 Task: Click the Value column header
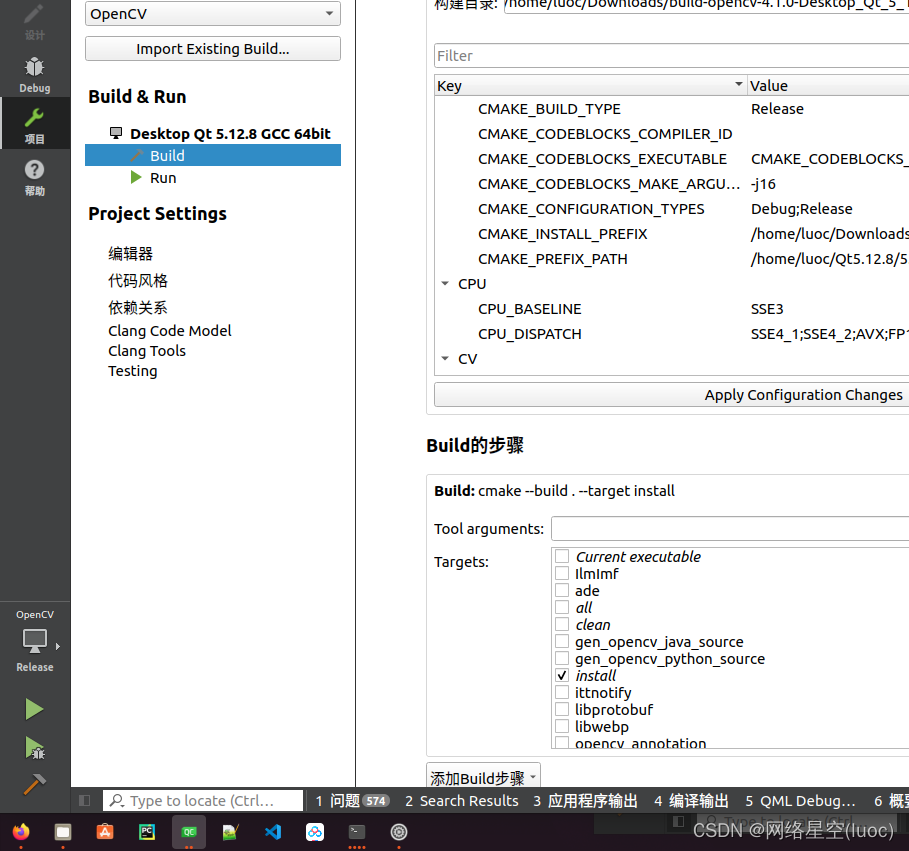(828, 86)
